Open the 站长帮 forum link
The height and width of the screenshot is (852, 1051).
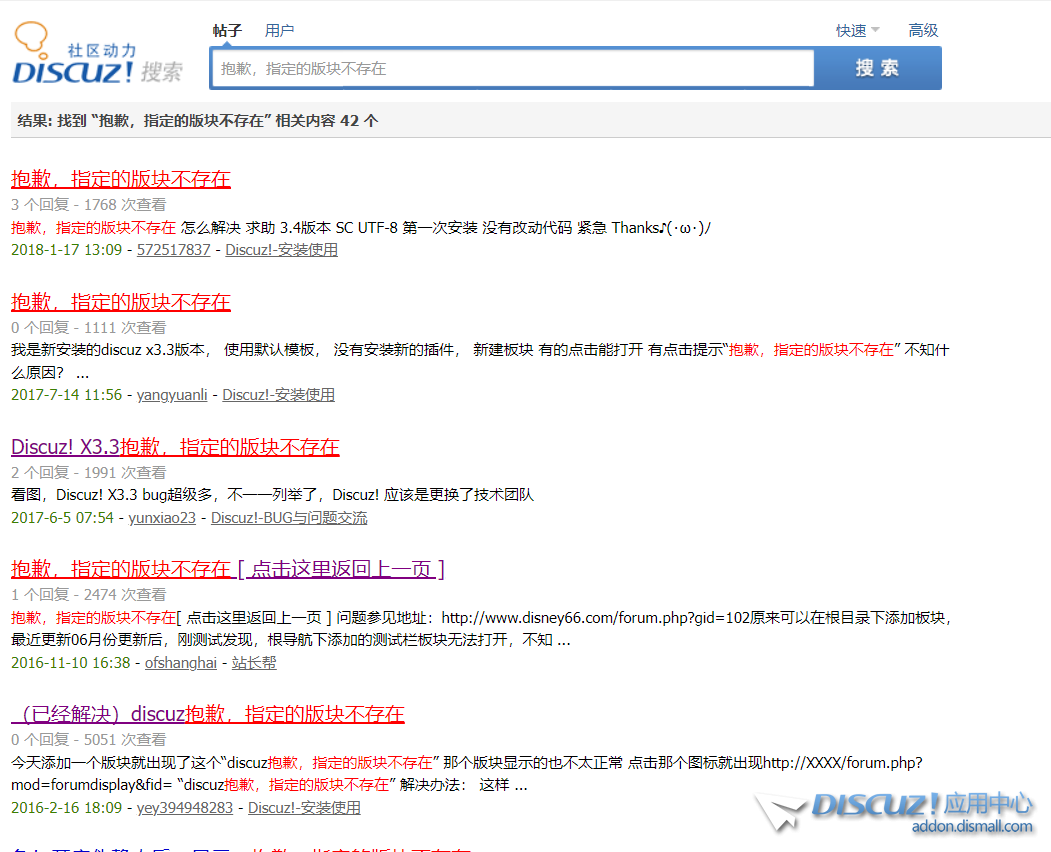(x=254, y=663)
